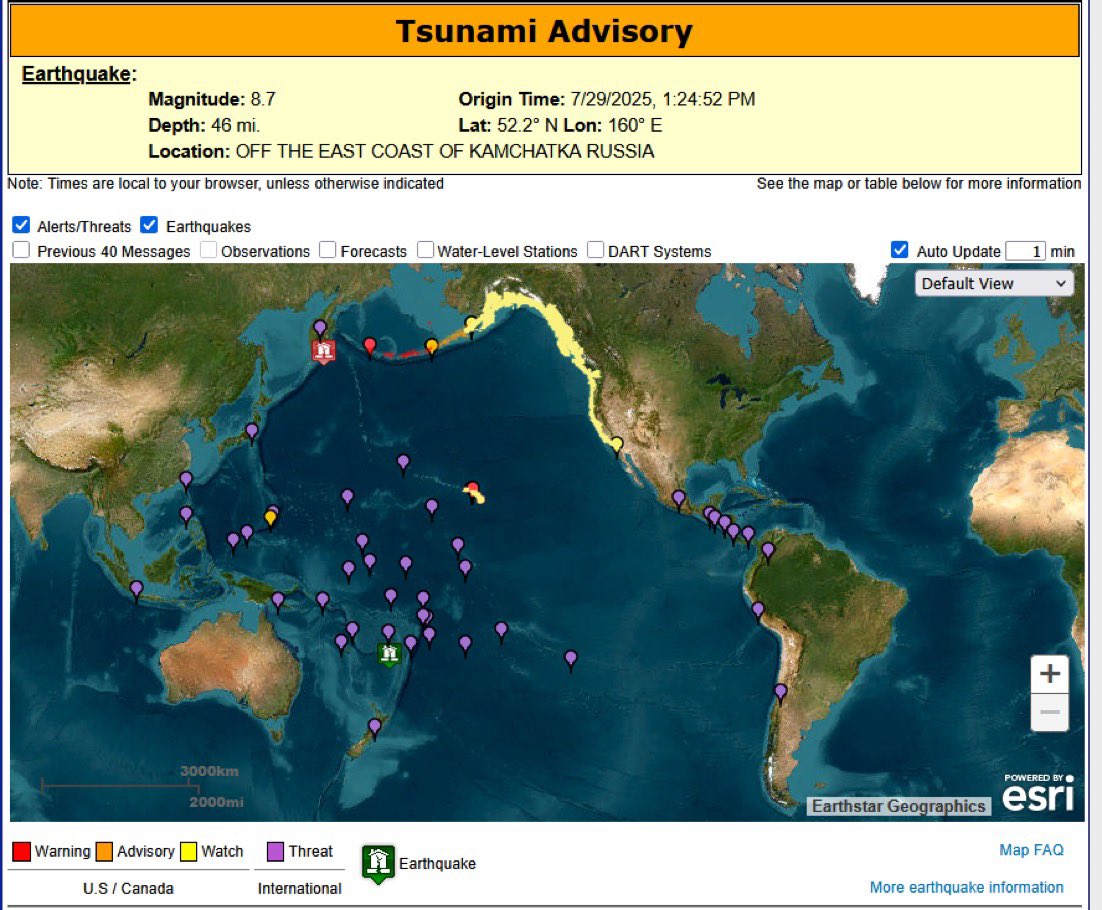Image resolution: width=1102 pixels, height=910 pixels.
Task: Click the red earthquake epicenter icon near Kamchatka
Action: (x=323, y=351)
